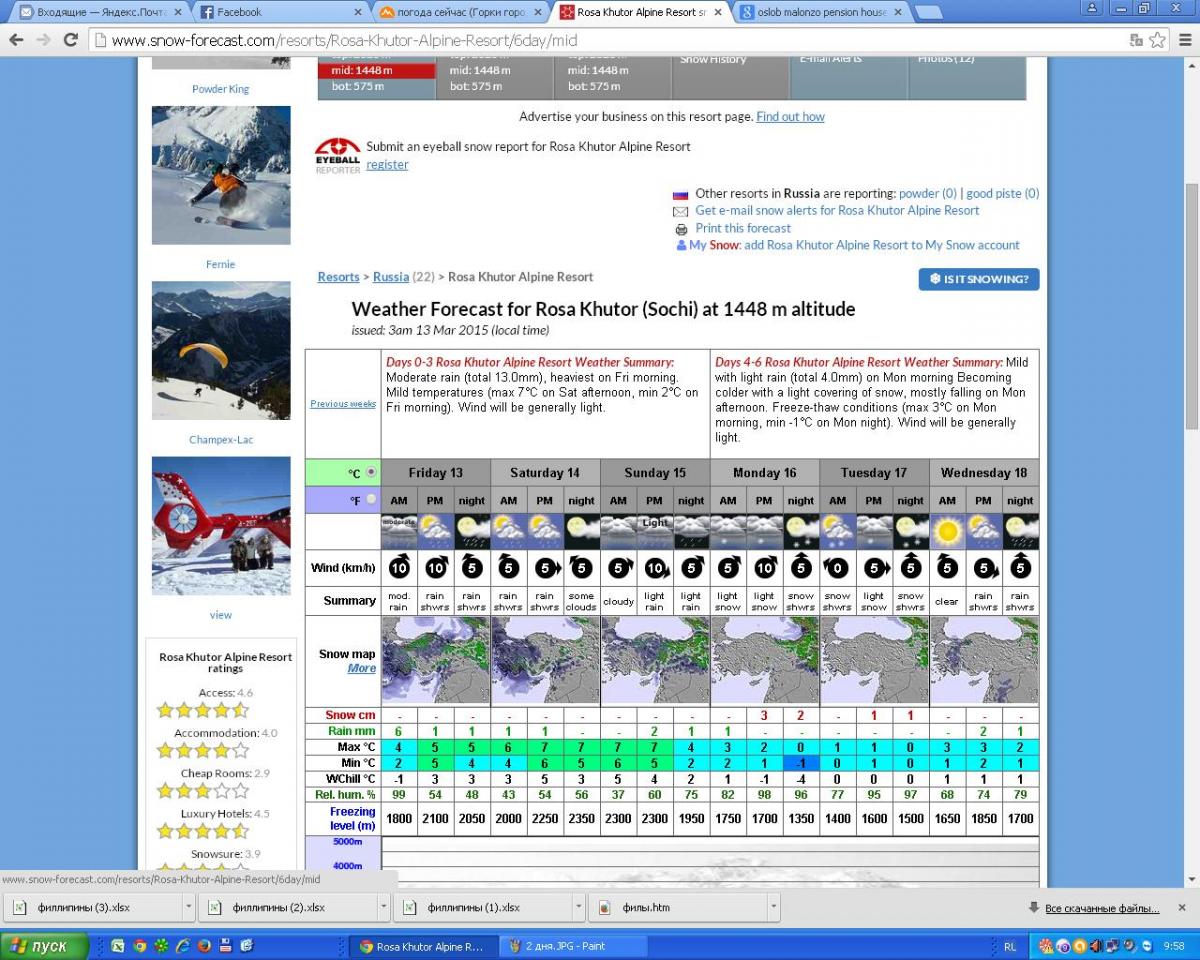The width and height of the screenshot is (1200, 960).
Task: Click the envelope icon for e-mail snow alerts
Action: 680,211
